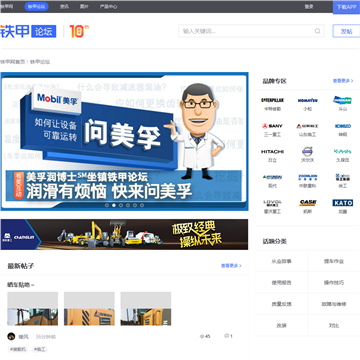This screenshot has width=360, height=360.
Task: Select the second carousel indicator dot
Action: [114, 205]
